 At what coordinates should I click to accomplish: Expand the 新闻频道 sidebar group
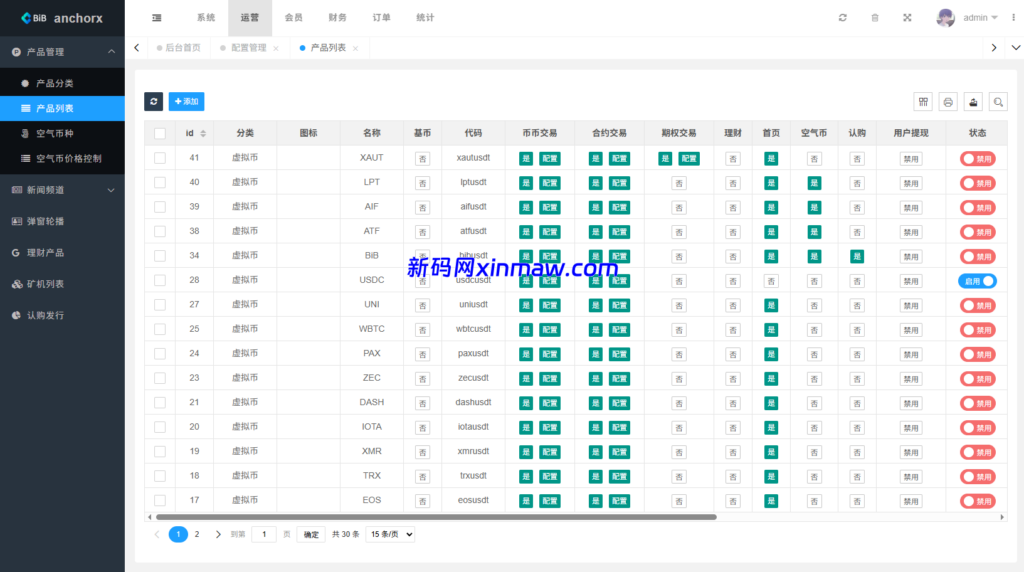click(62, 190)
